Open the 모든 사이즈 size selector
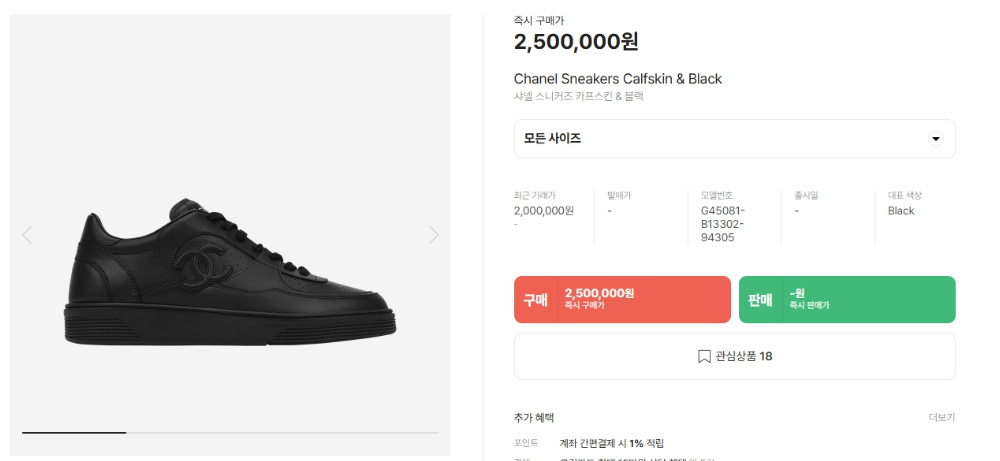The width and height of the screenshot is (1000, 461). (x=735, y=139)
